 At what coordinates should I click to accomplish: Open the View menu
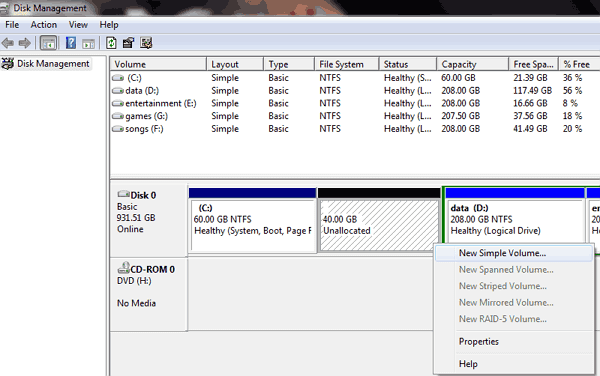click(x=78, y=25)
